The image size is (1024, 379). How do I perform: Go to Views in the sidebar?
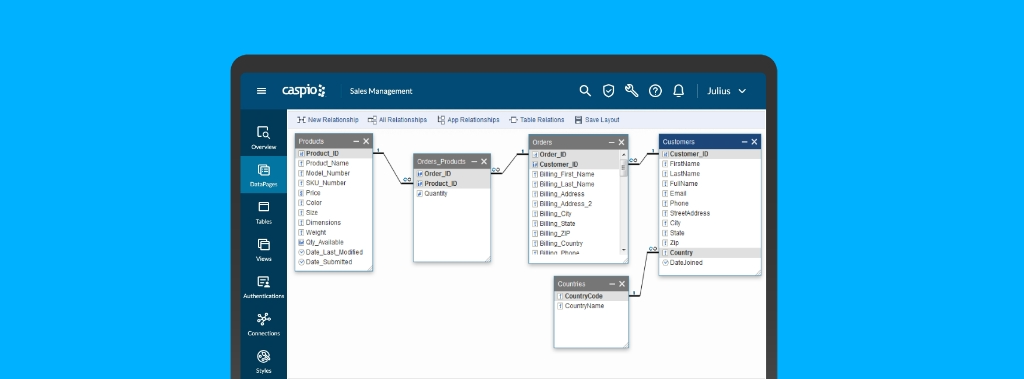264,249
